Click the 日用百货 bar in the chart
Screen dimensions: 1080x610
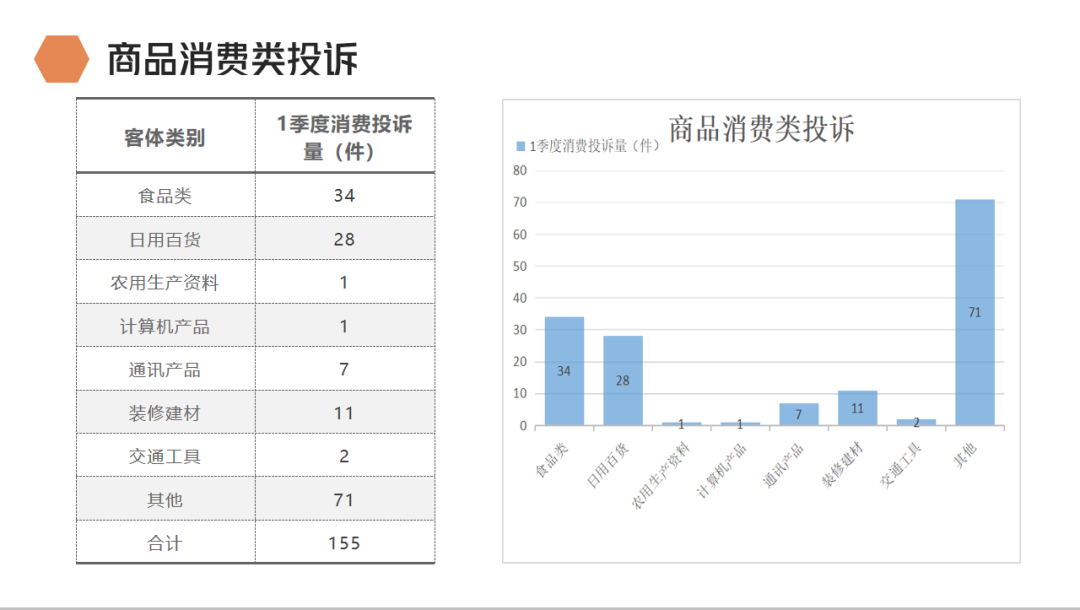click(623, 381)
